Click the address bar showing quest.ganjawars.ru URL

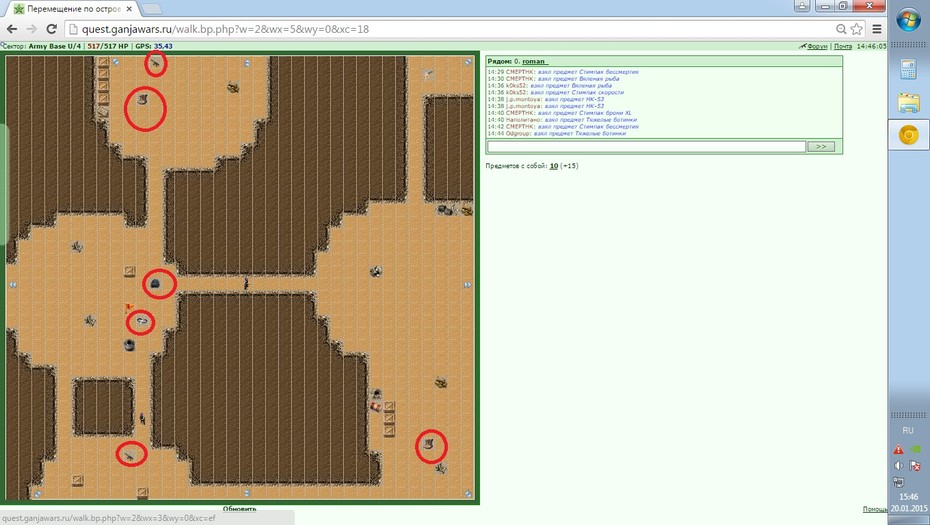451,29
